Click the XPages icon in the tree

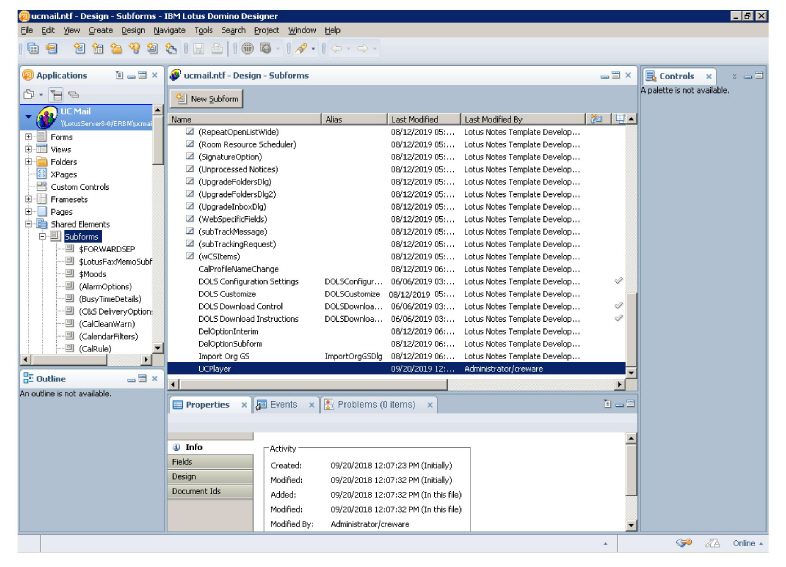click(42, 174)
